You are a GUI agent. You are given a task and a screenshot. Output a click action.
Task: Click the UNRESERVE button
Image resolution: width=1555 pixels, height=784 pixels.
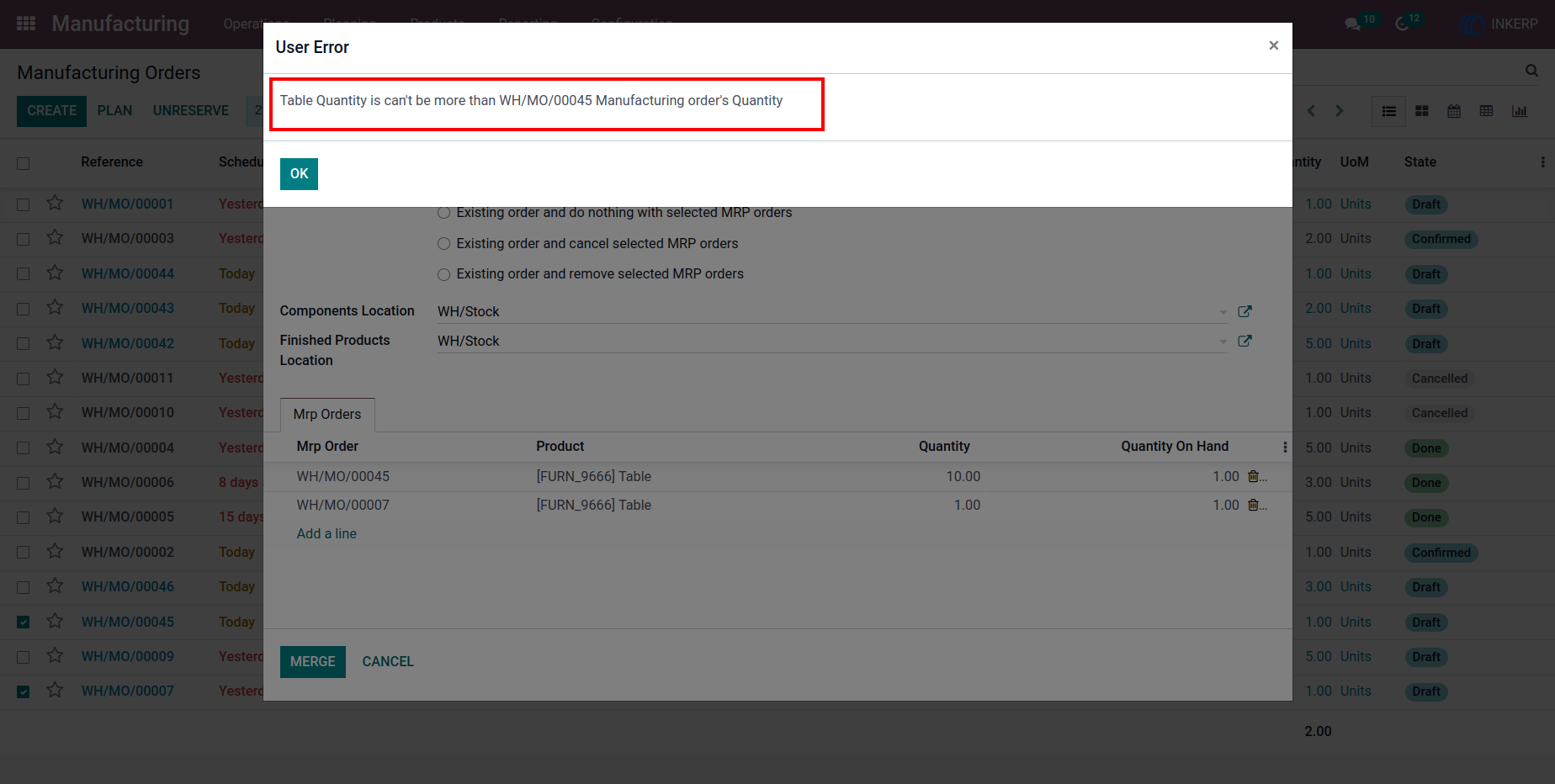191,111
